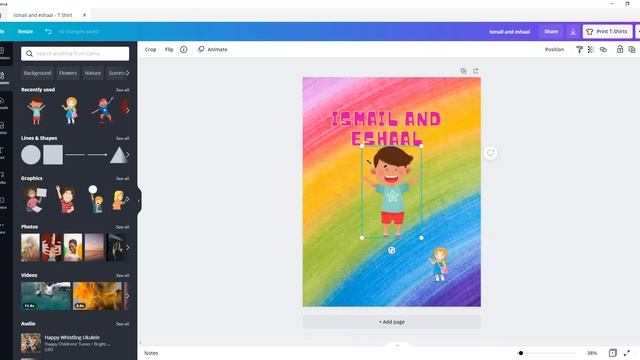Click the Share button
The height and width of the screenshot is (360, 640).
coord(551,31)
